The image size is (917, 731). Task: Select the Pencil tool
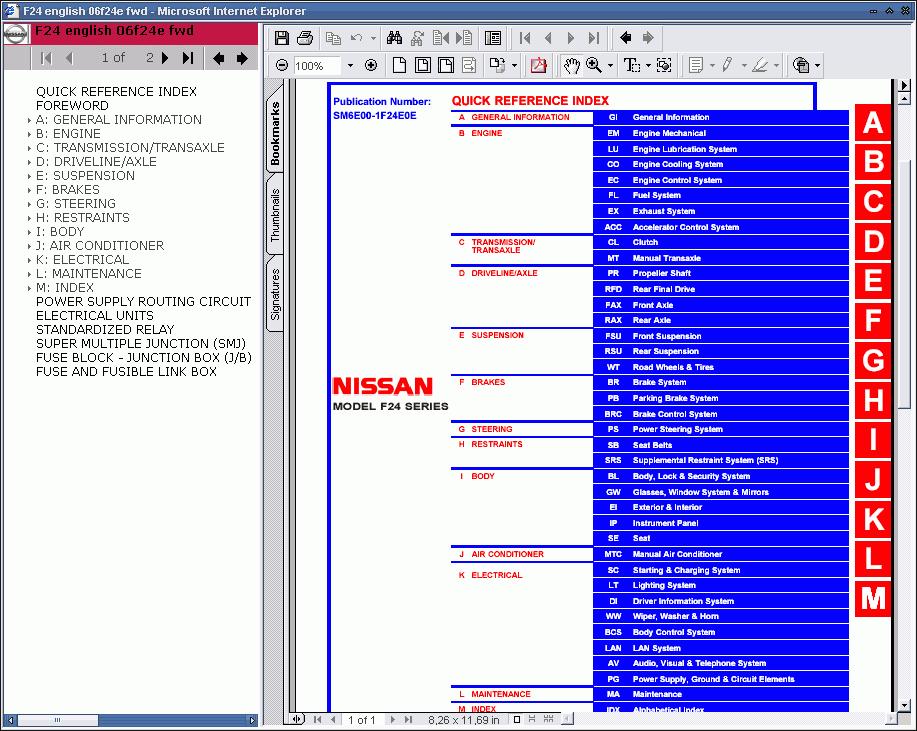tap(727, 65)
